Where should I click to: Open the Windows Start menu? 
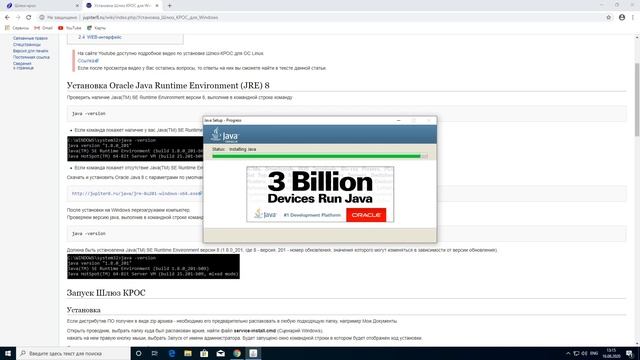pyautogui.click(x=8, y=353)
